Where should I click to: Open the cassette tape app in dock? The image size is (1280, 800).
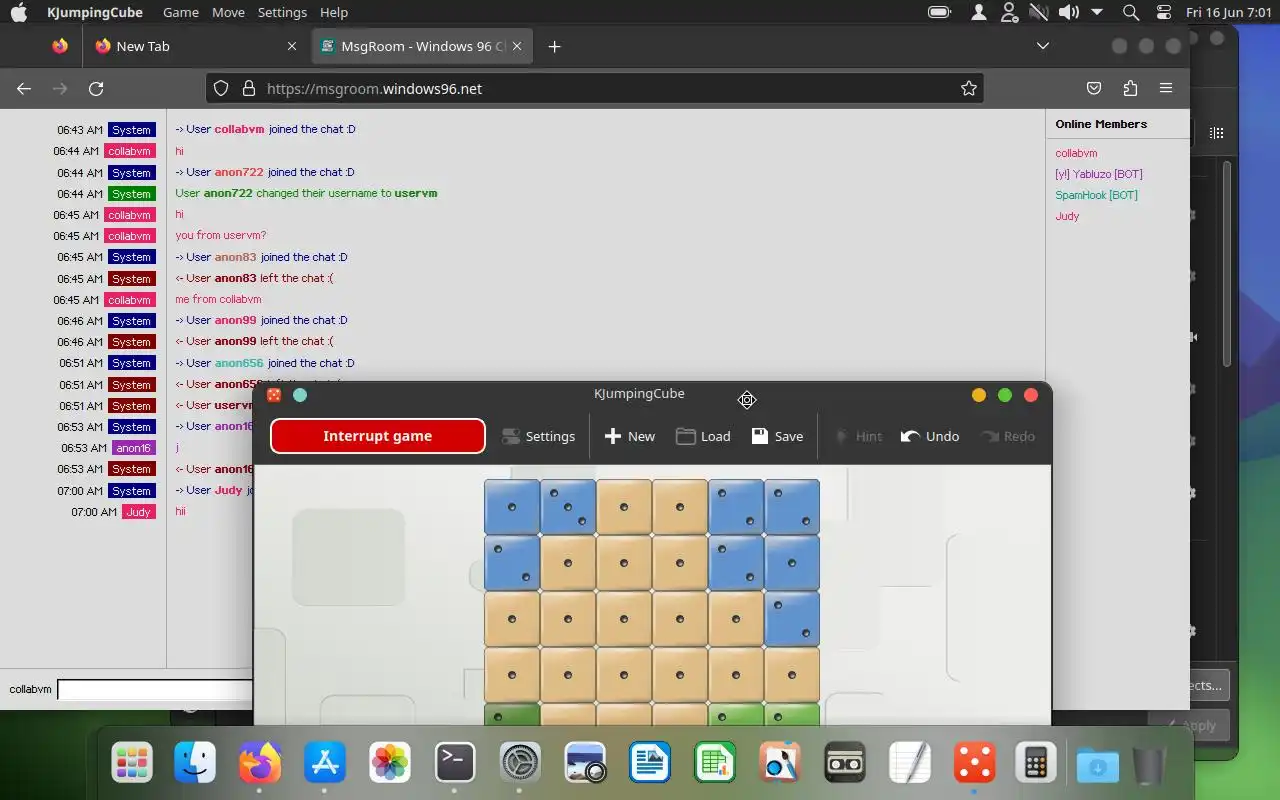point(845,764)
